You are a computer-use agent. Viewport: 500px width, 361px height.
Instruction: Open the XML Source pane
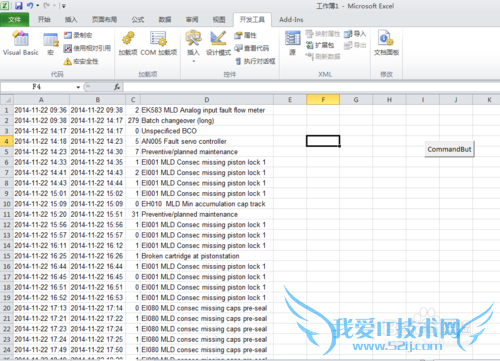[292, 43]
